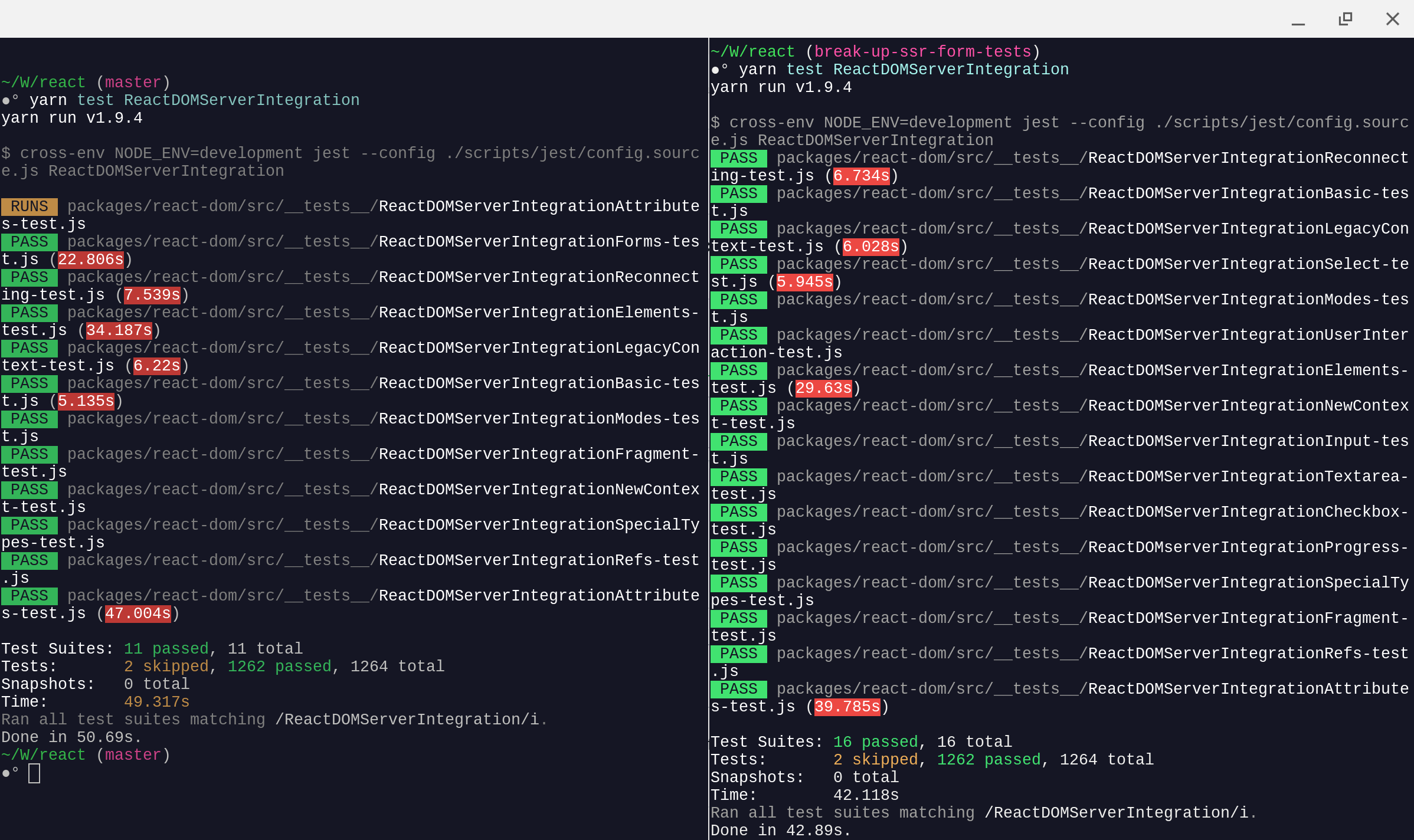The height and width of the screenshot is (840, 1414).
Task: Select the break-up-ssr-form-tests branch label
Action: (924, 51)
